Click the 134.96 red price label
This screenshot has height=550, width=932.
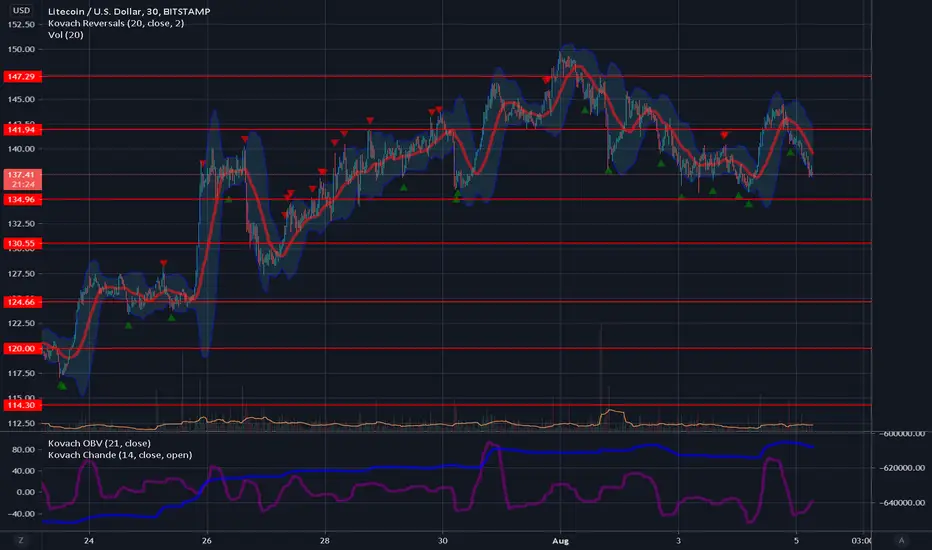pos(21,200)
